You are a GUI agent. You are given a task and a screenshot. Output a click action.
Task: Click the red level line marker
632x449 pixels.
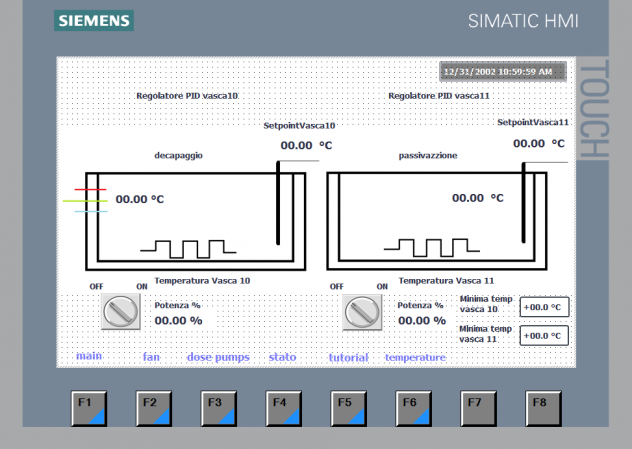(90, 189)
